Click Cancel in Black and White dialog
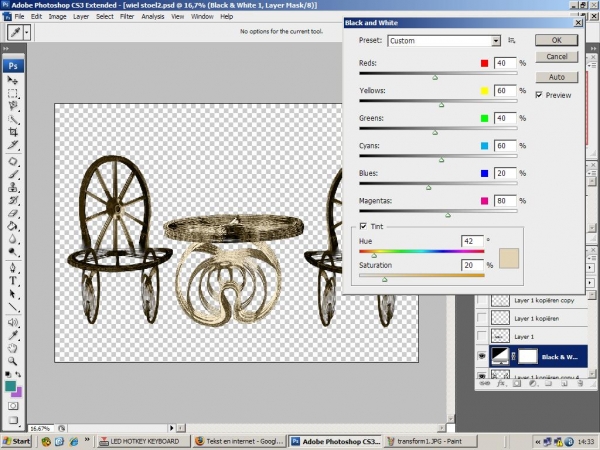Viewport: 600px width, 450px height. [x=556, y=57]
